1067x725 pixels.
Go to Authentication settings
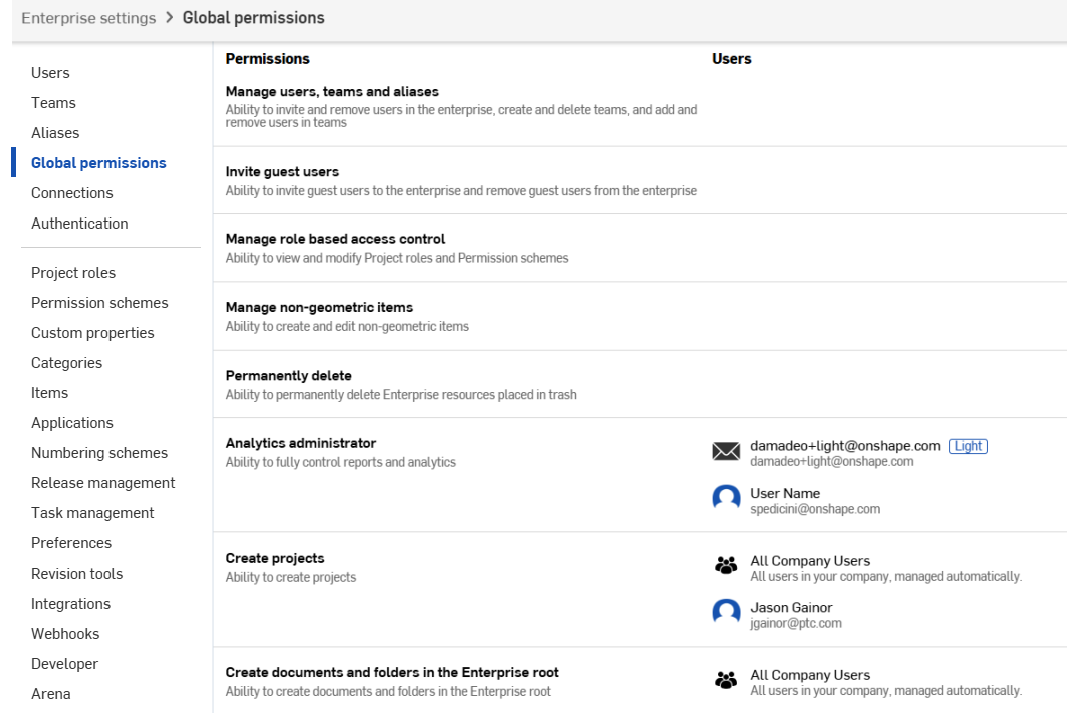(79, 224)
